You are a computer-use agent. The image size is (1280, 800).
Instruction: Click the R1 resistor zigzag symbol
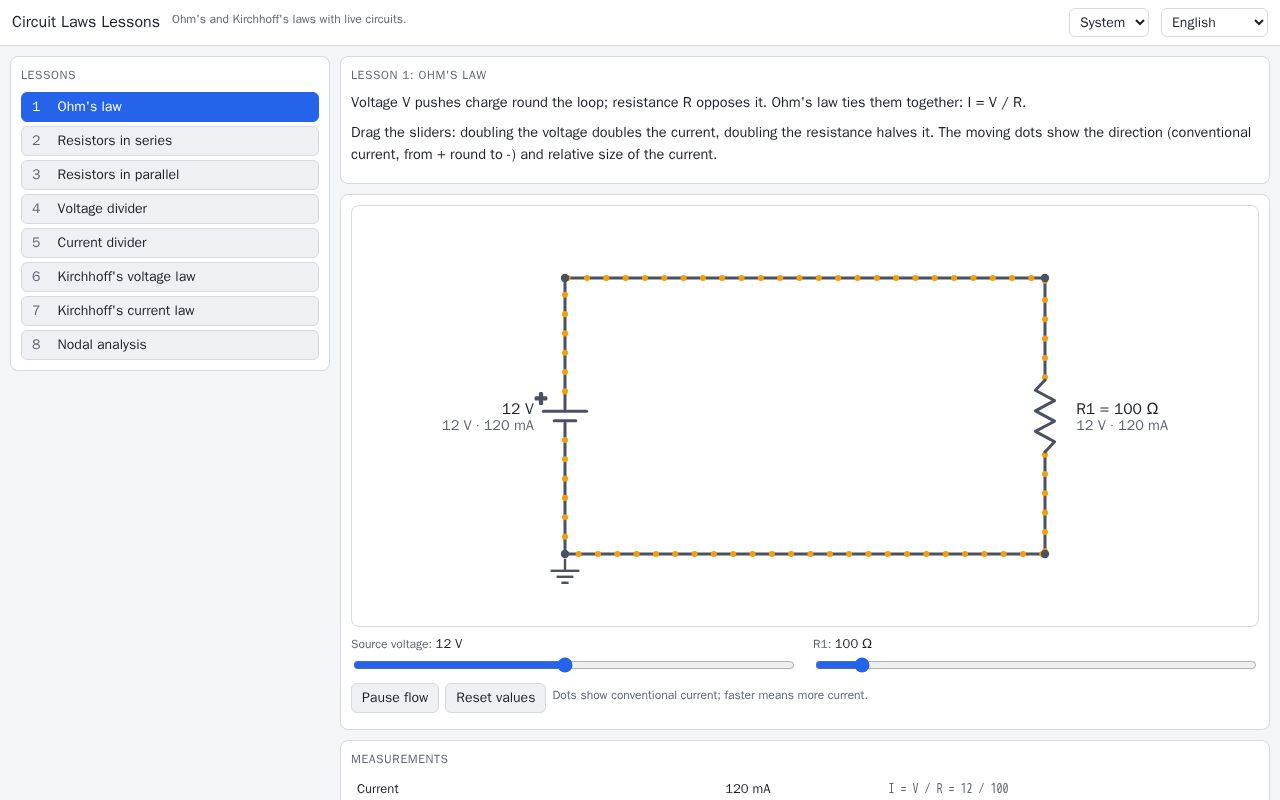pyautogui.click(x=1045, y=416)
